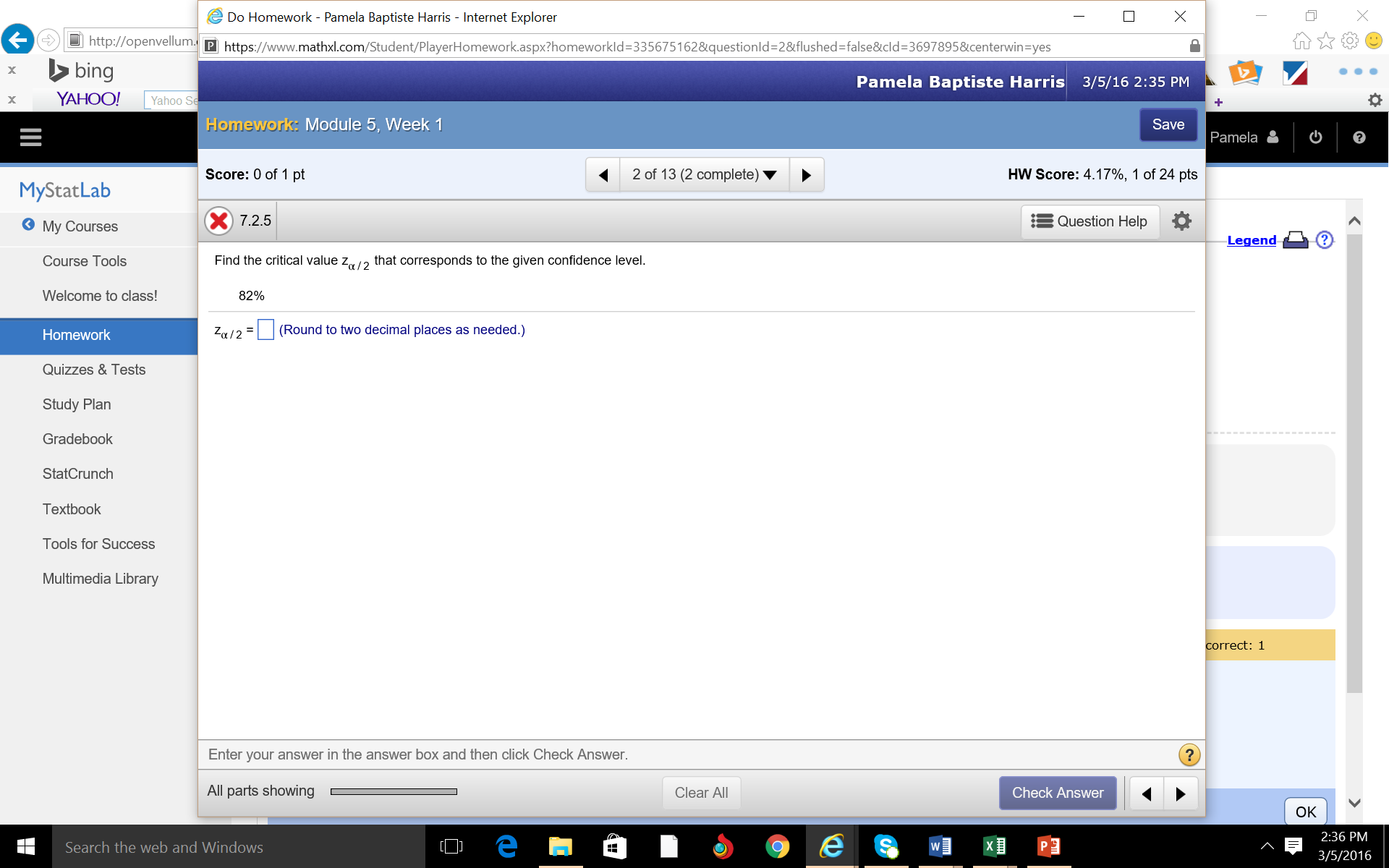The width and height of the screenshot is (1389, 868).
Task: Click the Save button
Action: pos(1168,124)
